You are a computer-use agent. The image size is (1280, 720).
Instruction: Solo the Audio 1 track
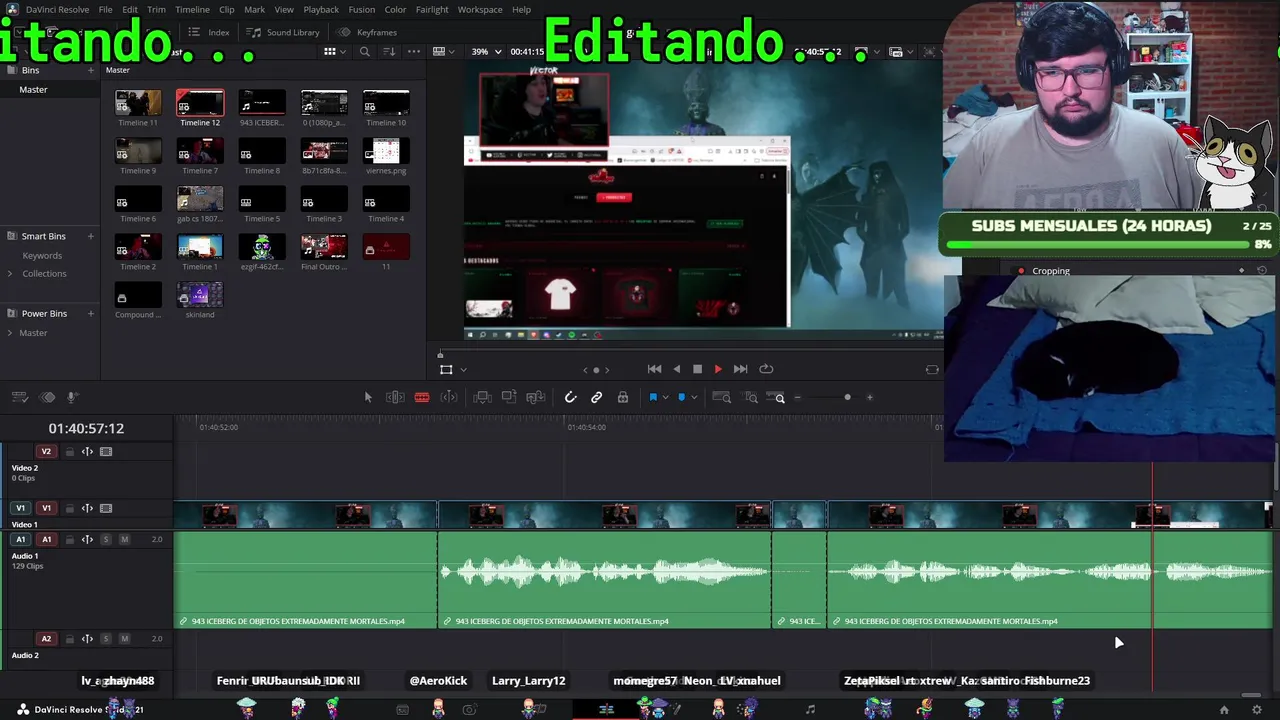coord(106,540)
